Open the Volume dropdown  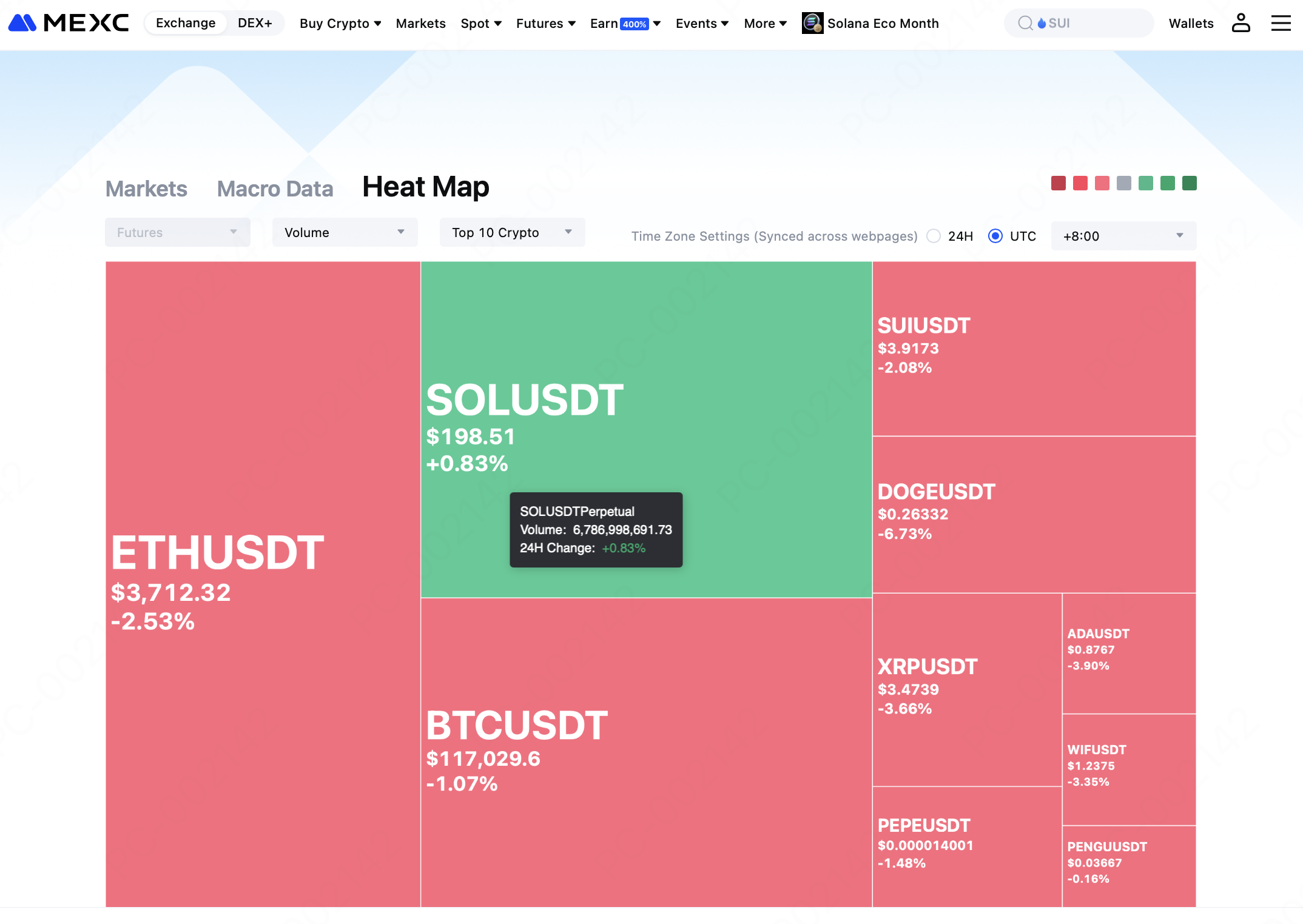pyautogui.click(x=345, y=232)
